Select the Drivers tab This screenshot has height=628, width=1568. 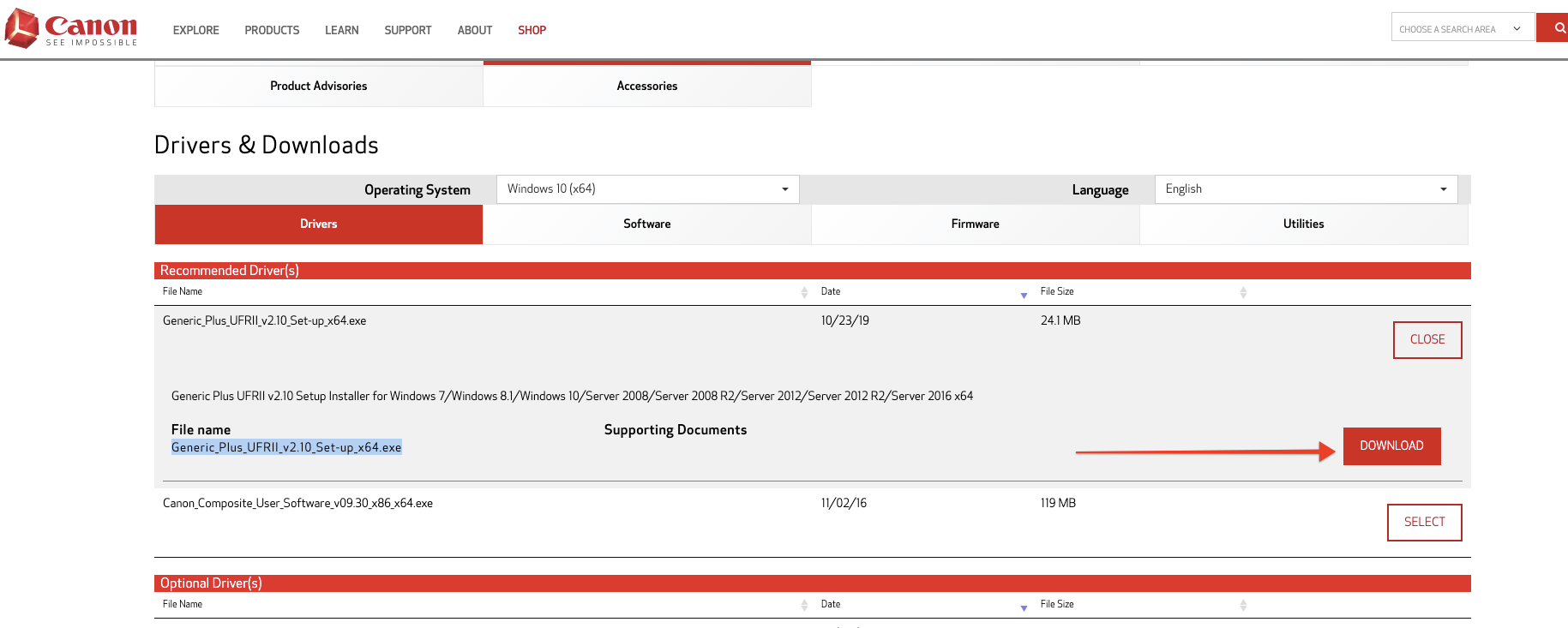319,224
